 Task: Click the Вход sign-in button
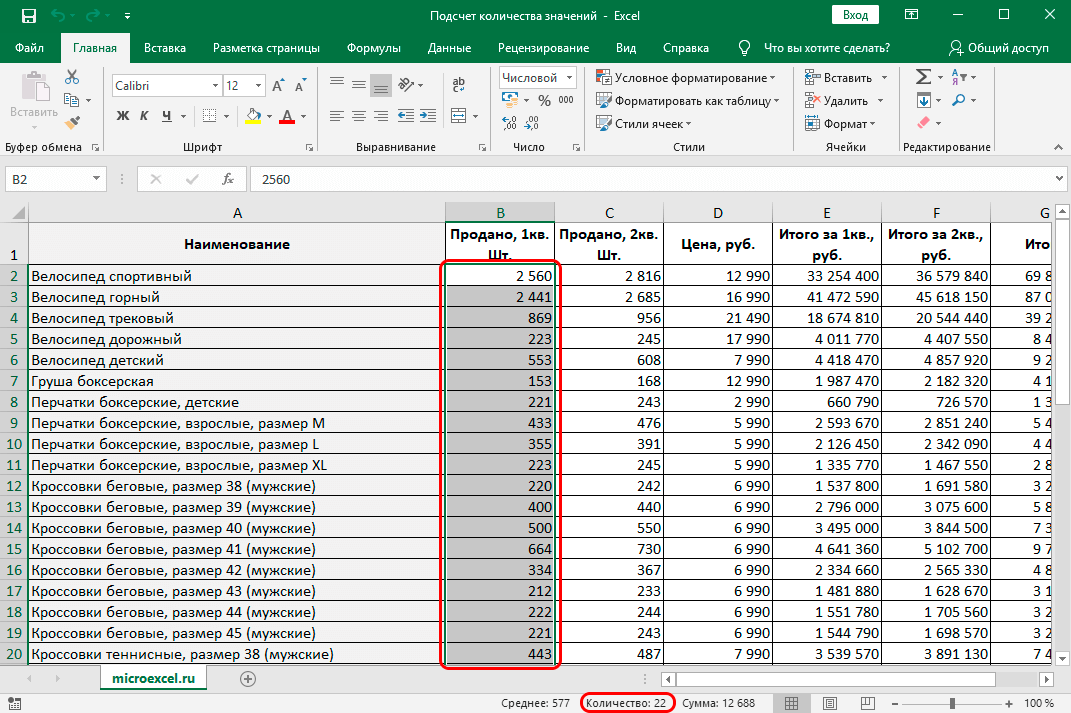click(855, 16)
